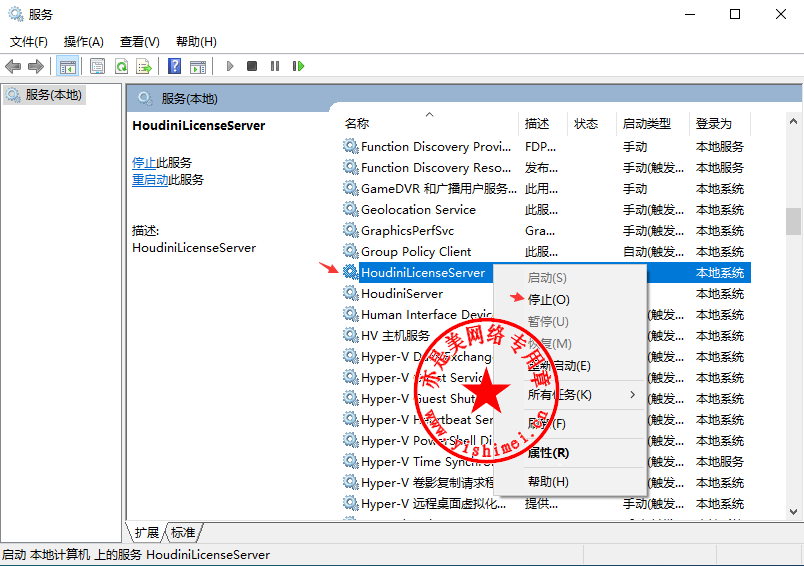Click the Restart service icon
Viewport: 804px width, 566px height.
[x=298, y=66]
